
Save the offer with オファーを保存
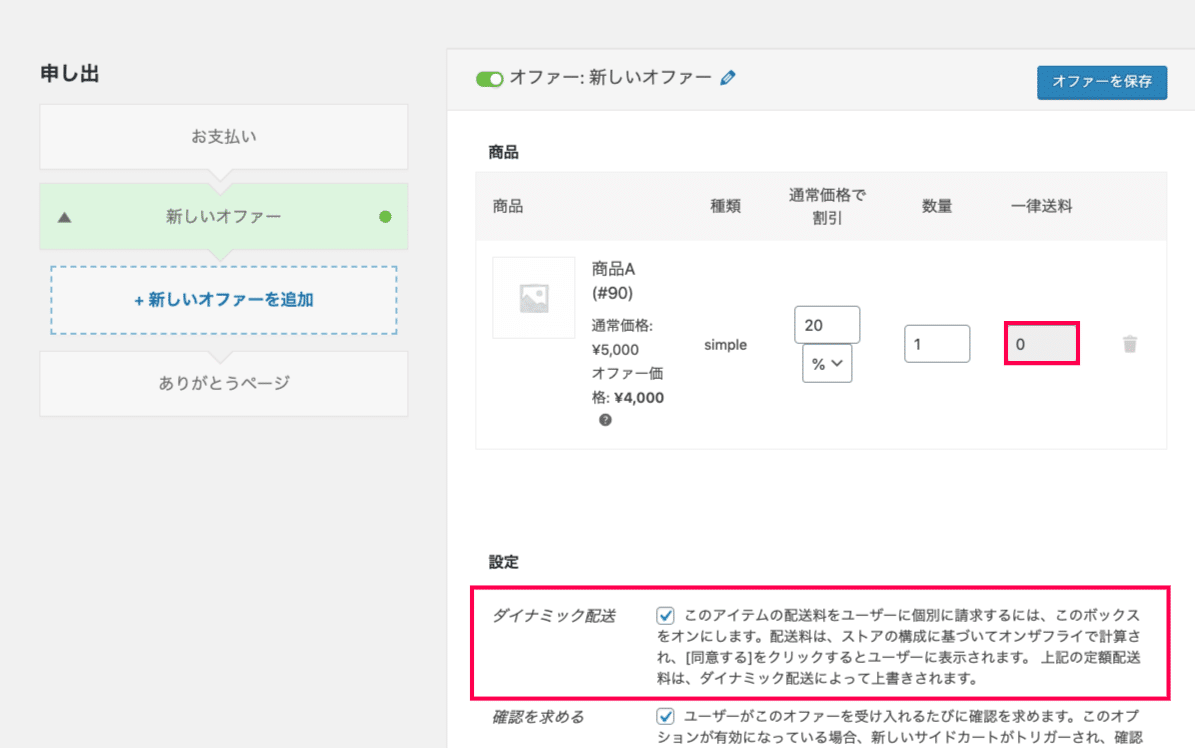[x=1101, y=82]
